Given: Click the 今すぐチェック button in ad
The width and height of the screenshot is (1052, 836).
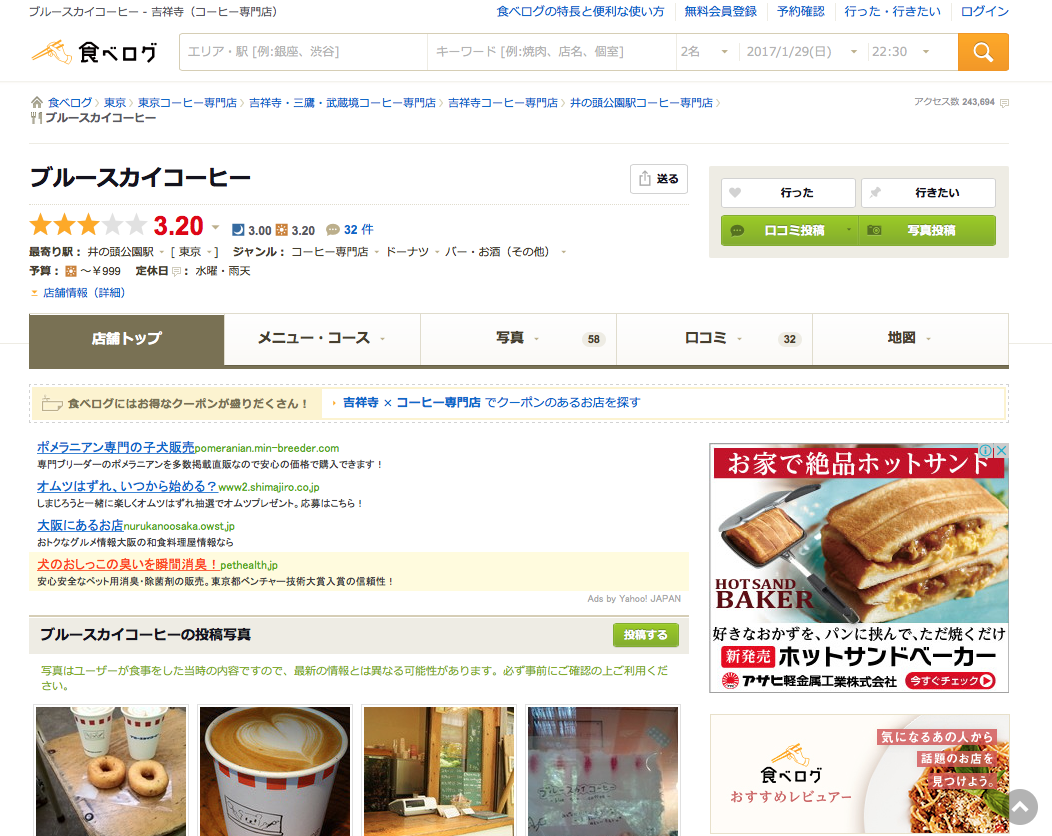Looking at the screenshot, I should tap(950, 680).
